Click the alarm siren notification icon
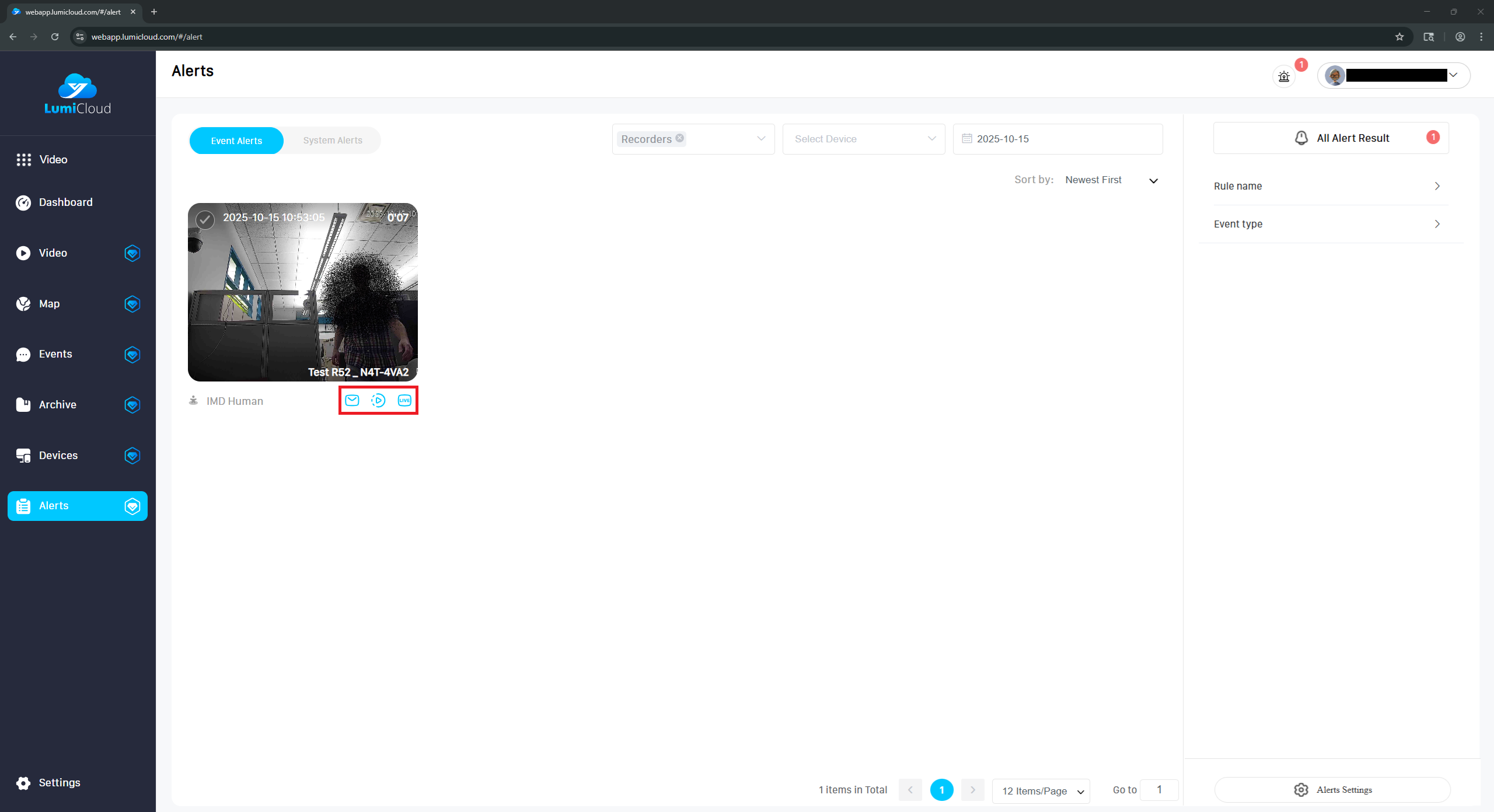 click(1283, 76)
